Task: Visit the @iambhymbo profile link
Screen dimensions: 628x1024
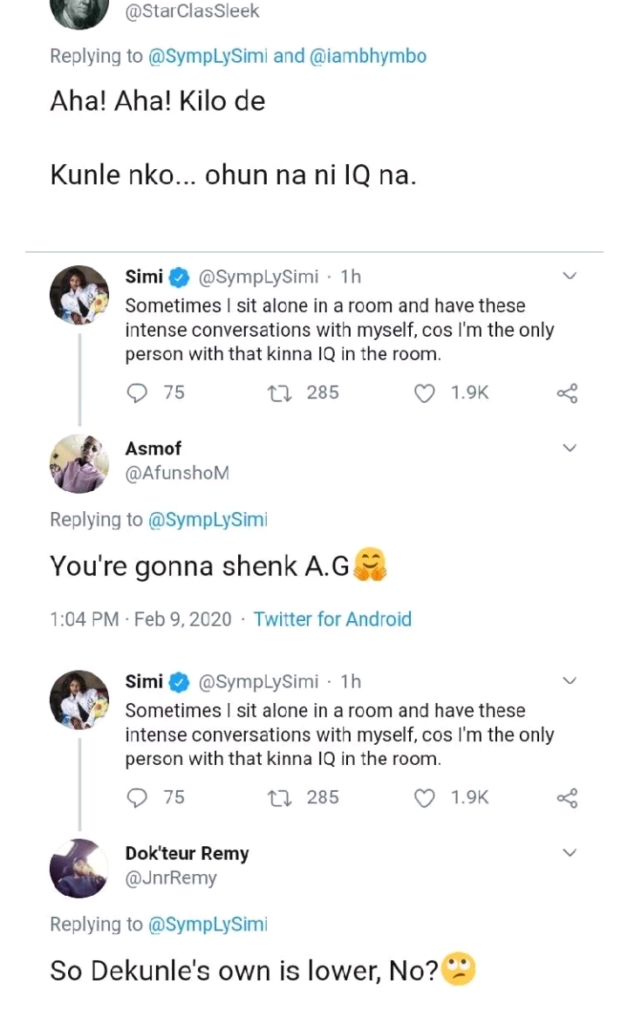Action: tap(368, 56)
